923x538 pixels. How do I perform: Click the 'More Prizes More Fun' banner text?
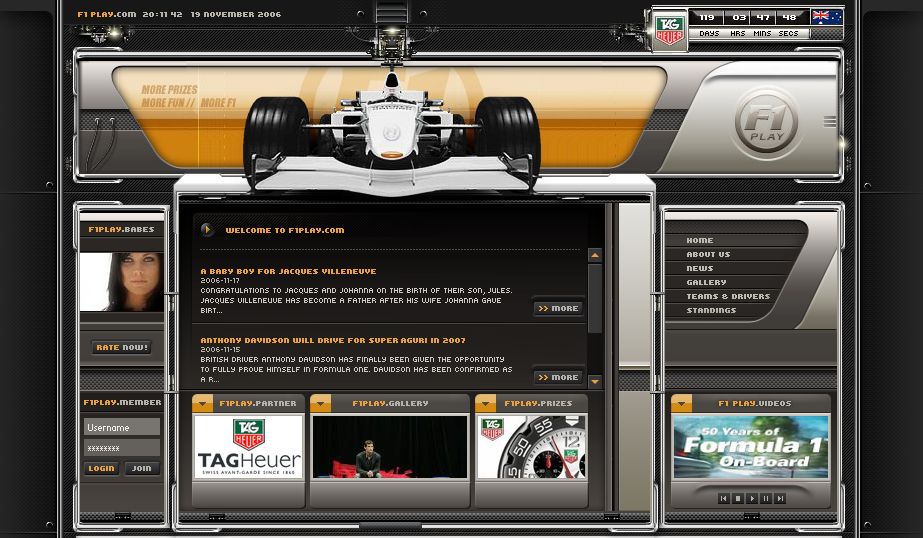tap(188, 96)
